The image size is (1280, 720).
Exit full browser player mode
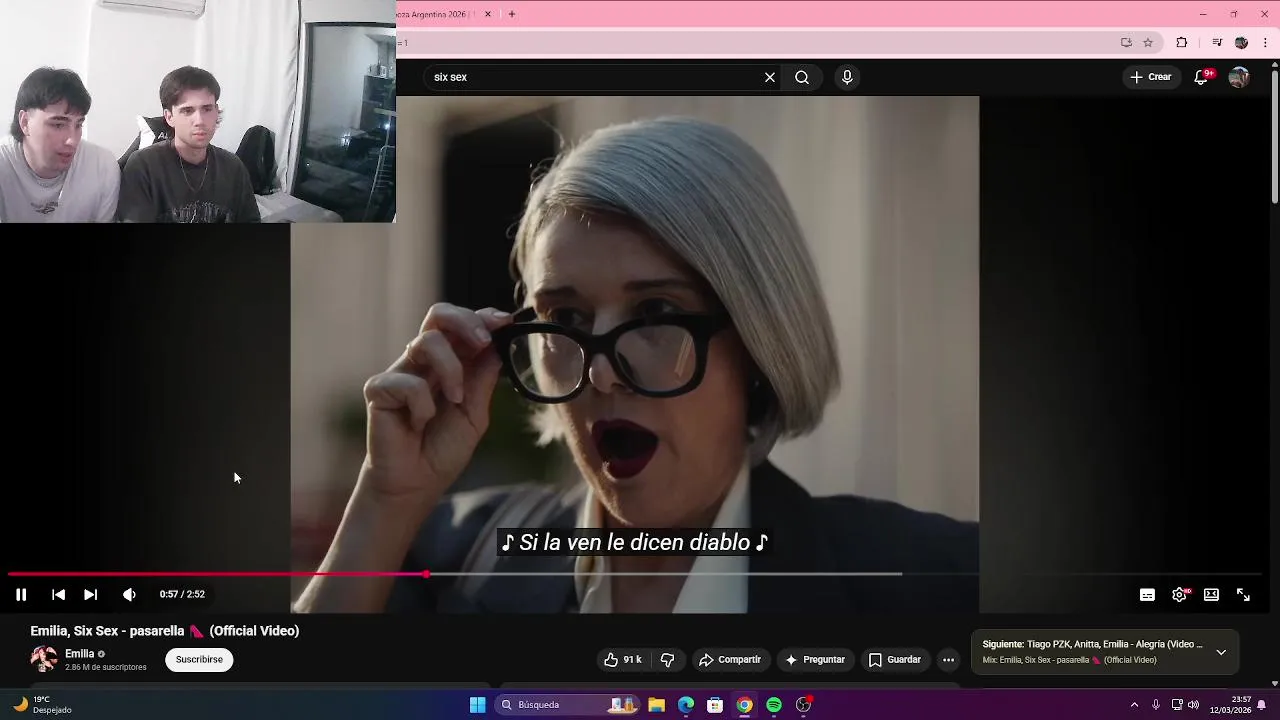tap(1243, 594)
